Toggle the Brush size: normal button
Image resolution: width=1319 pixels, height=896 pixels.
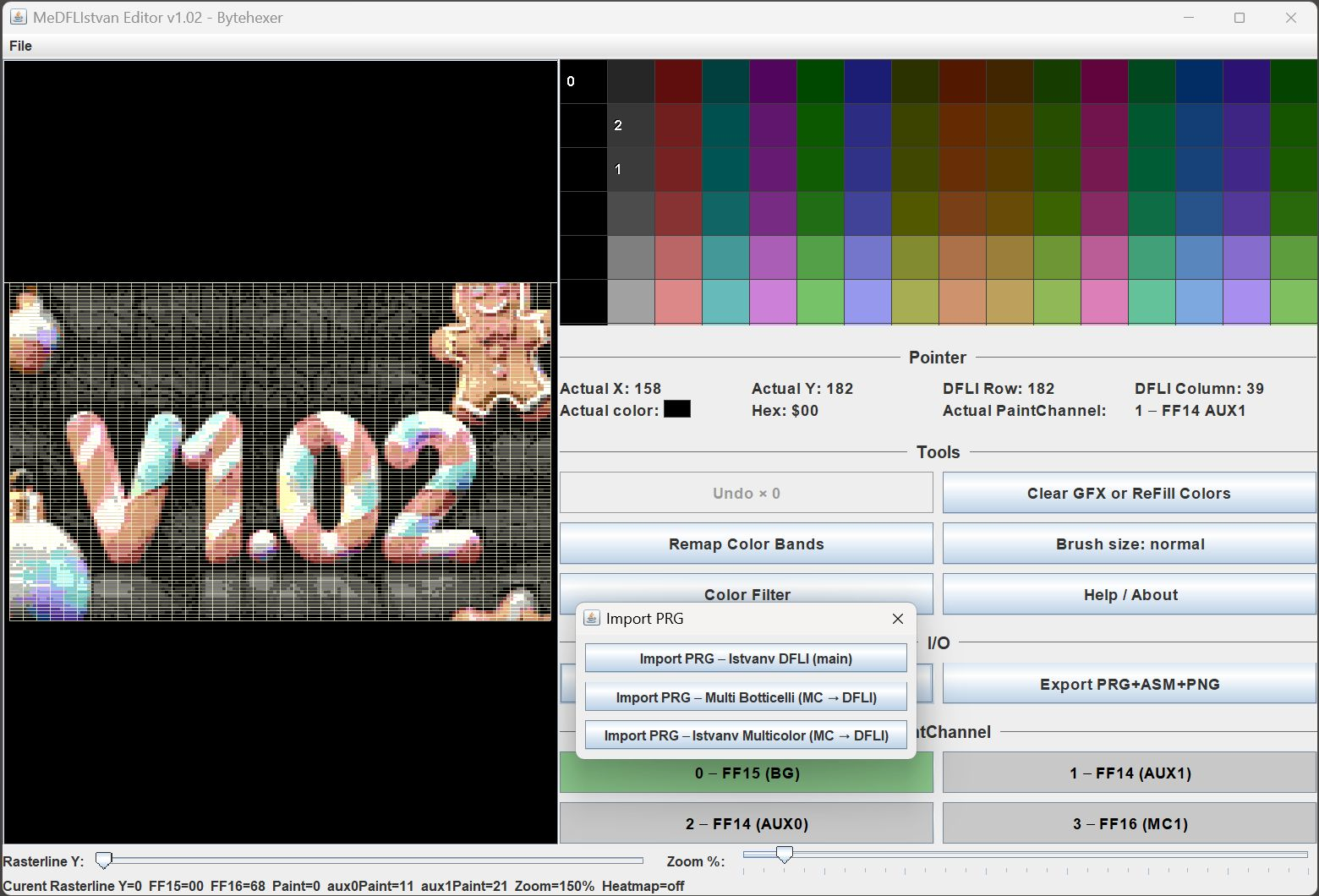[1129, 544]
